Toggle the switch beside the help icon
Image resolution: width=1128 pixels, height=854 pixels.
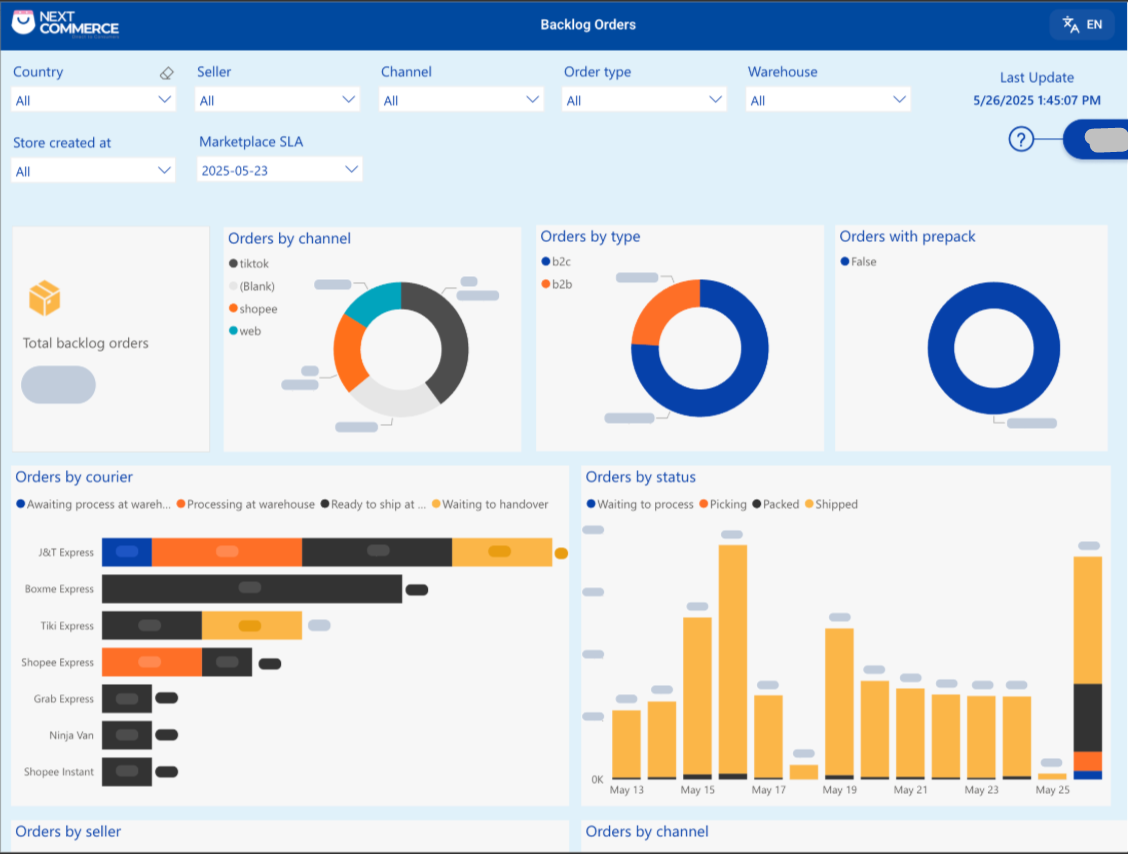point(1096,139)
